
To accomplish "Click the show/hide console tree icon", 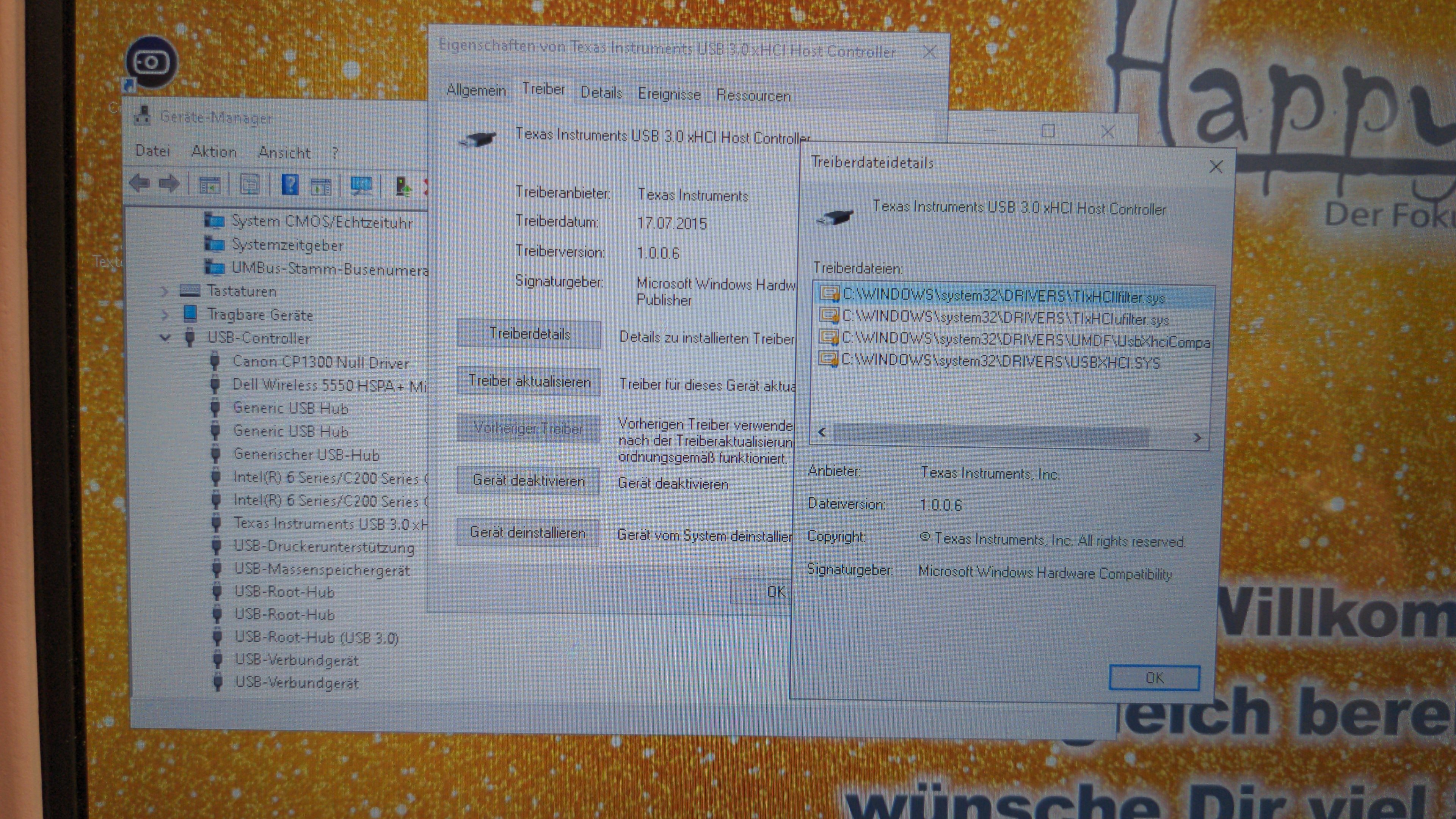I will tap(209, 185).
